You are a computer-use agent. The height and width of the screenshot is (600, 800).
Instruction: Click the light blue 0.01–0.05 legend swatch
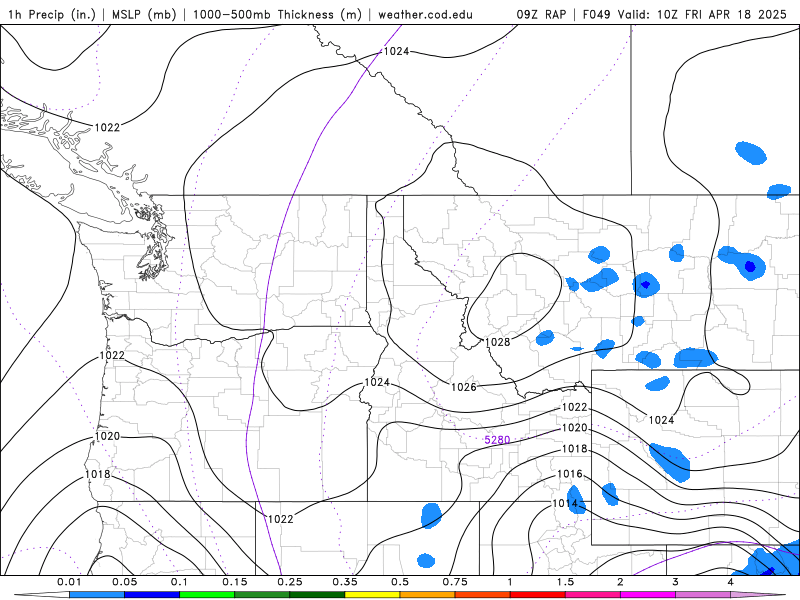[97, 595]
